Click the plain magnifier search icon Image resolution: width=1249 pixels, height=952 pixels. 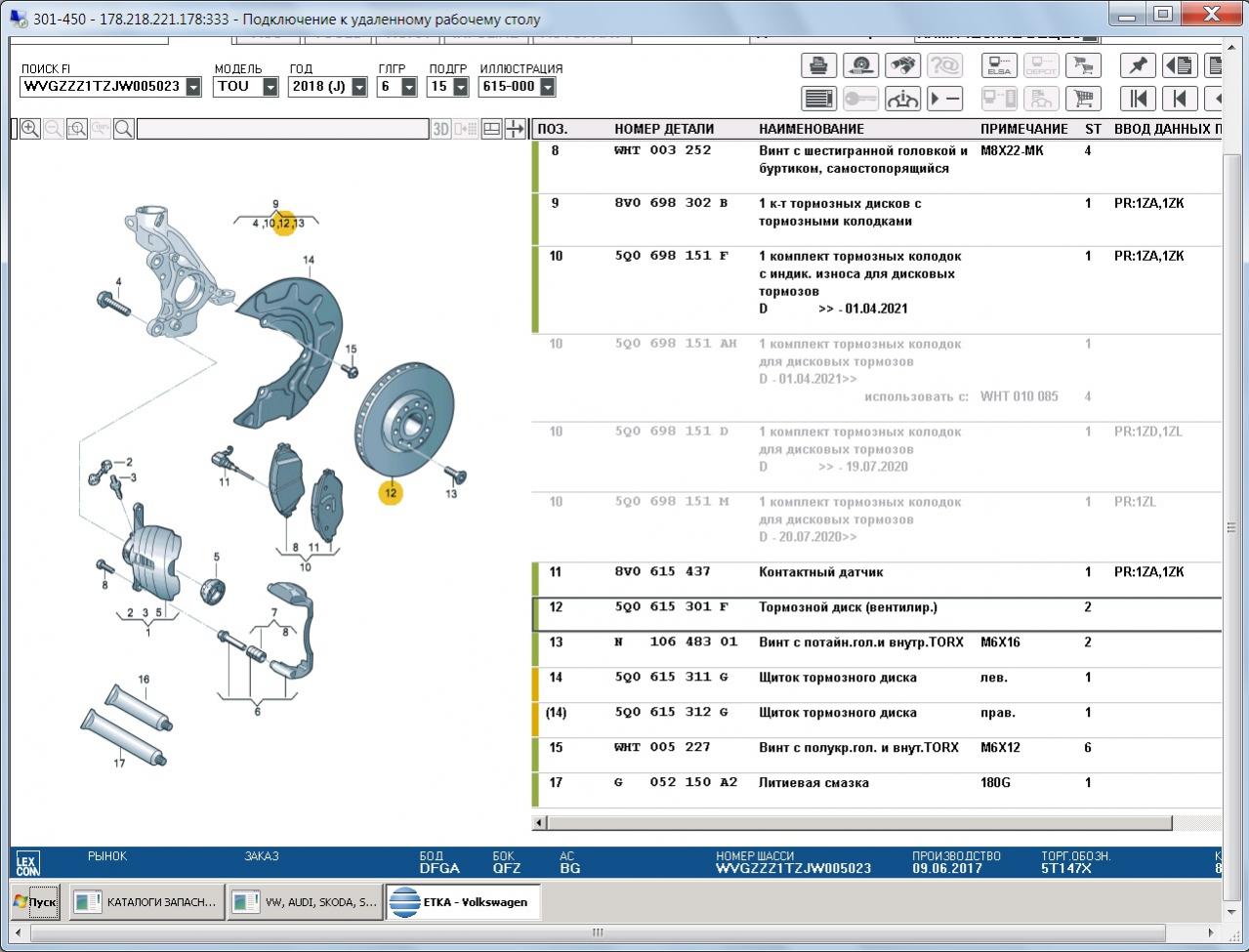124,129
